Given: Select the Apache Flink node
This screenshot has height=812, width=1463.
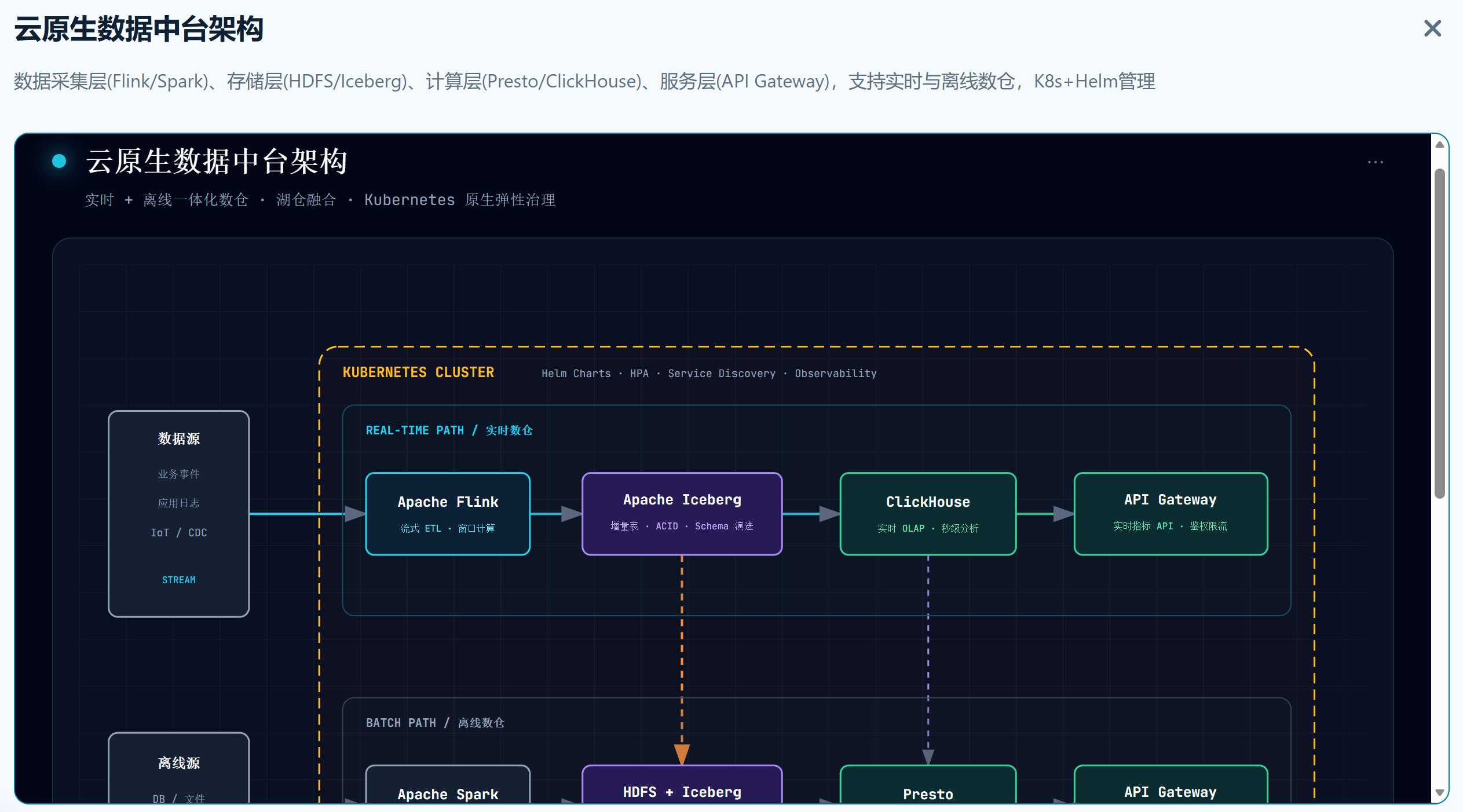Looking at the screenshot, I should [448, 514].
